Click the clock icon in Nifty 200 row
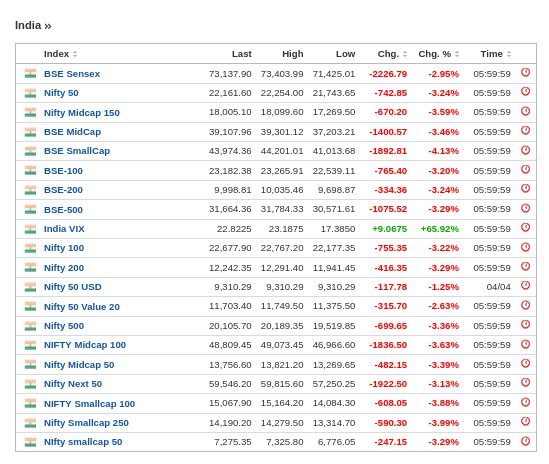The height and width of the screenshot is (464, 549). point(525,266)
